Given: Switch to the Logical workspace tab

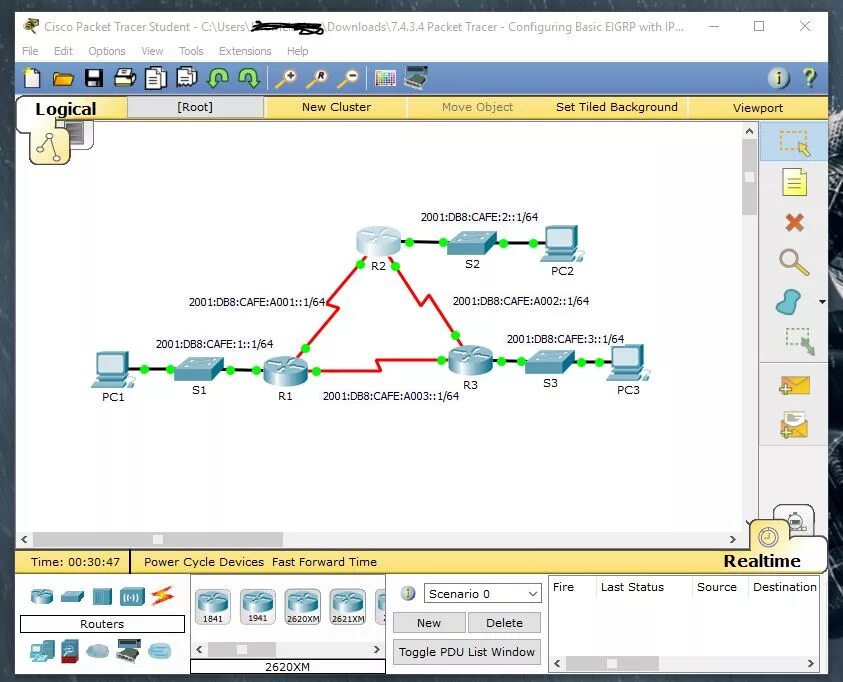Looking at the screenshot, I should point(66,109).
